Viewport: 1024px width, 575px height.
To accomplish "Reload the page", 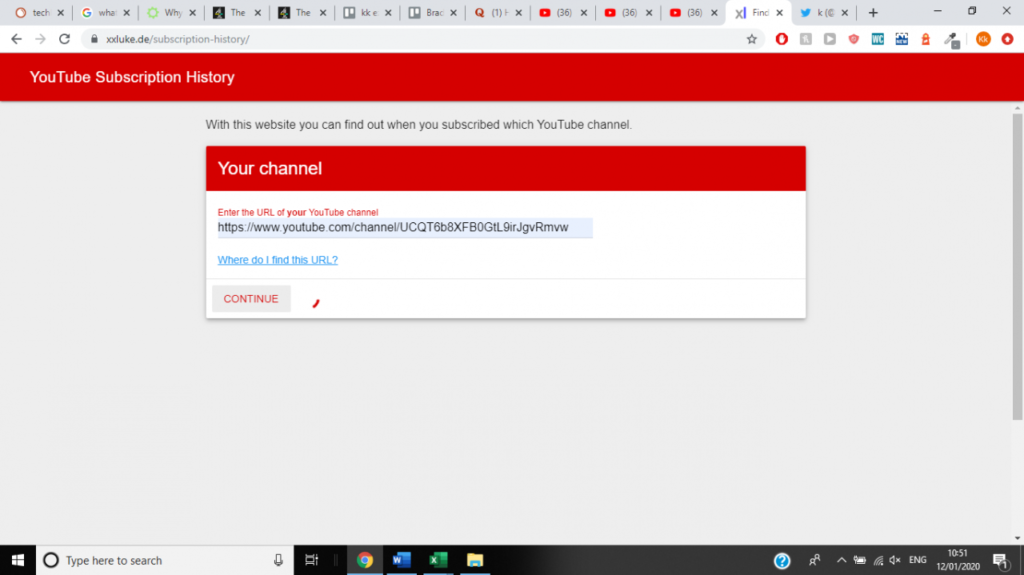I will (64, 39).
